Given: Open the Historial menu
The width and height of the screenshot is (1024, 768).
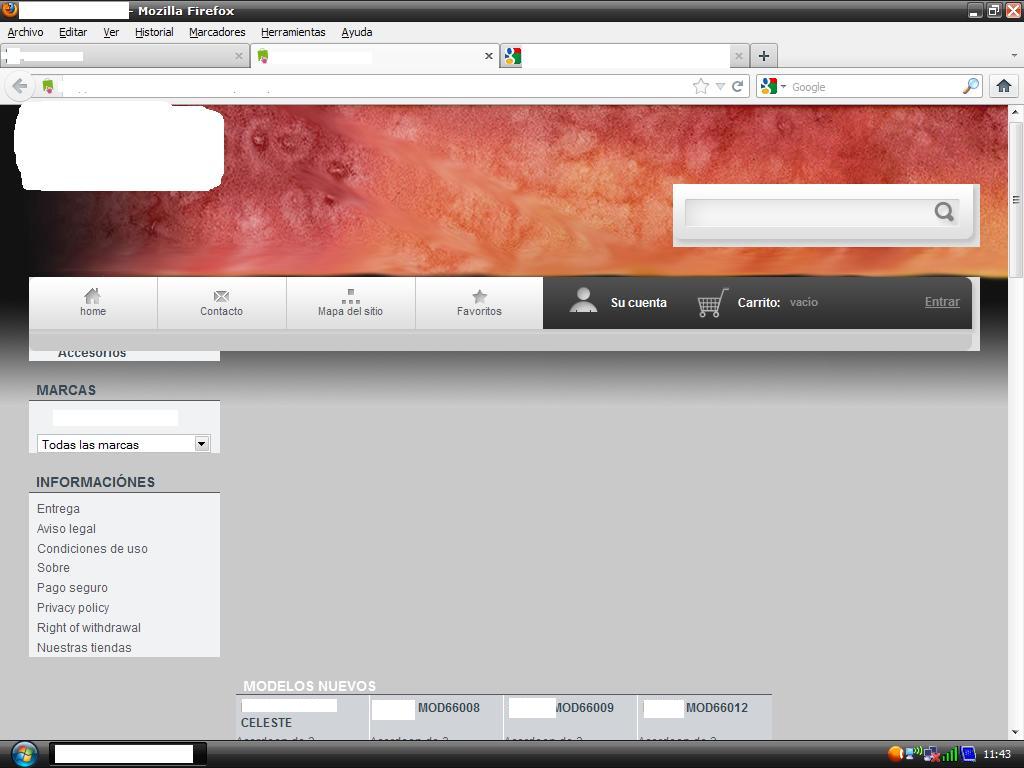Looking at the screenshot, I should point(154,32).
